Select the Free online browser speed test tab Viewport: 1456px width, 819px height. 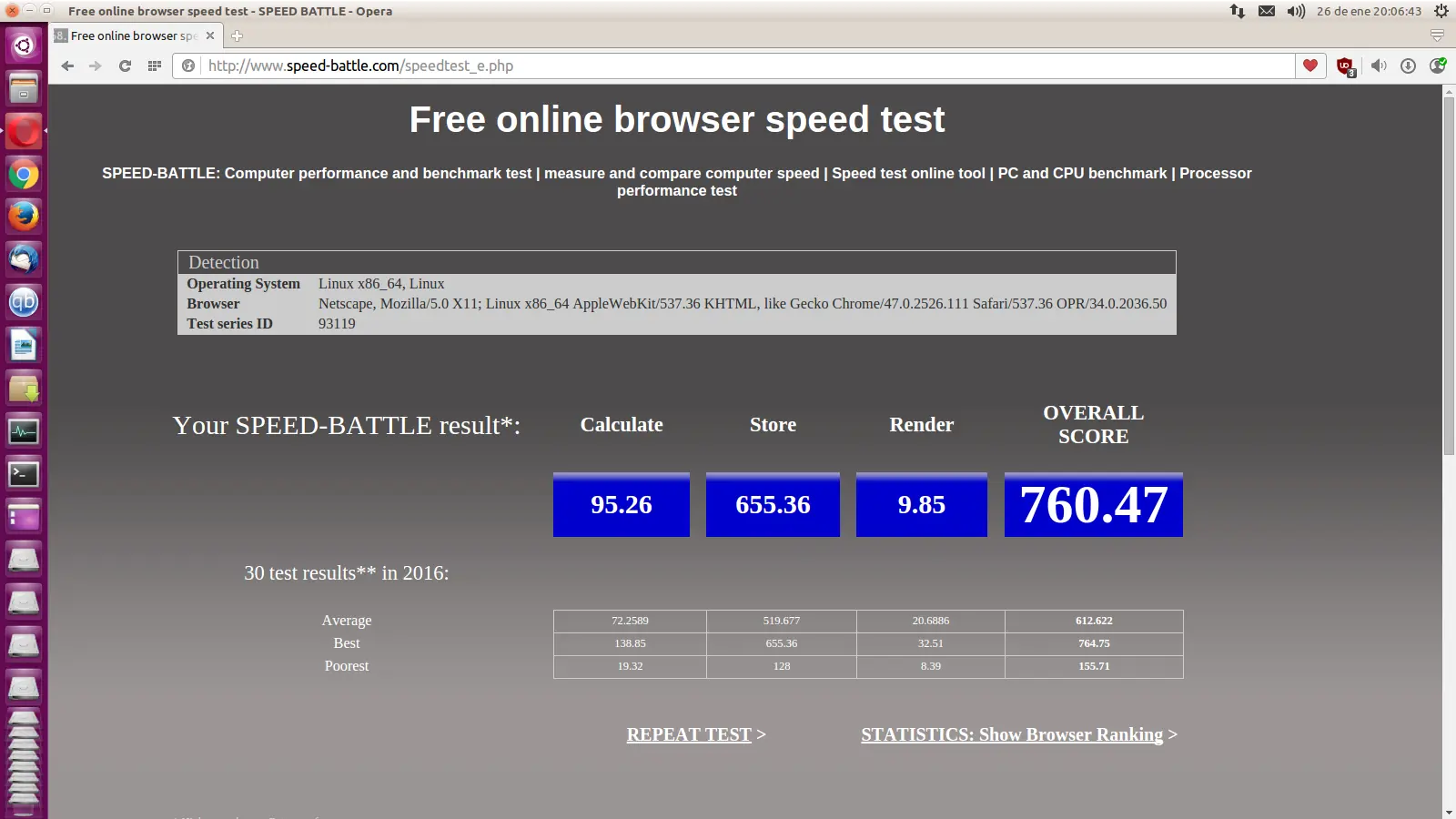coord(135,35)
